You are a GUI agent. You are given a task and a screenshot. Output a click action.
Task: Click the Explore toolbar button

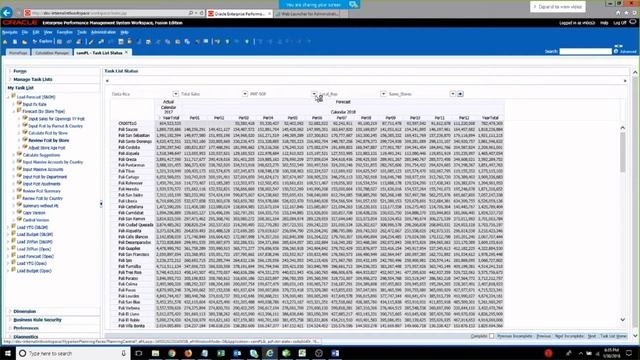(42, 42)
